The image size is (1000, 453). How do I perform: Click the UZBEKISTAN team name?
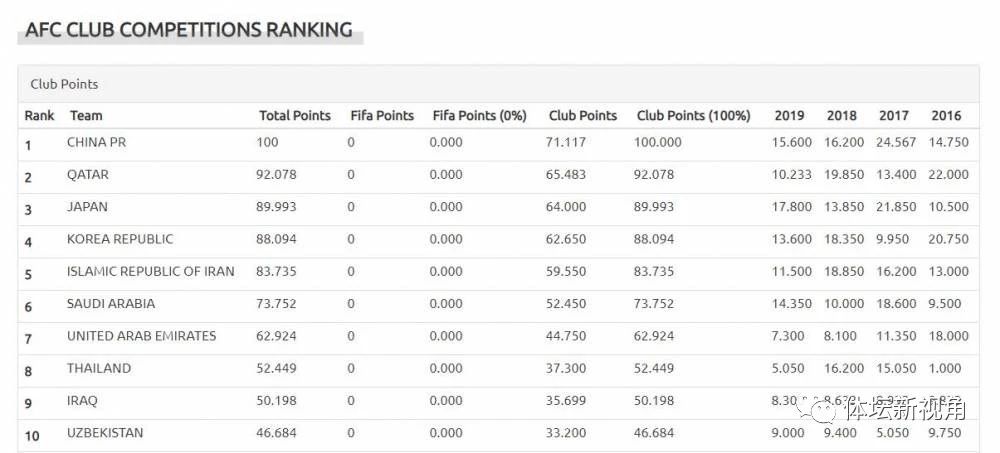coord(105,433)
